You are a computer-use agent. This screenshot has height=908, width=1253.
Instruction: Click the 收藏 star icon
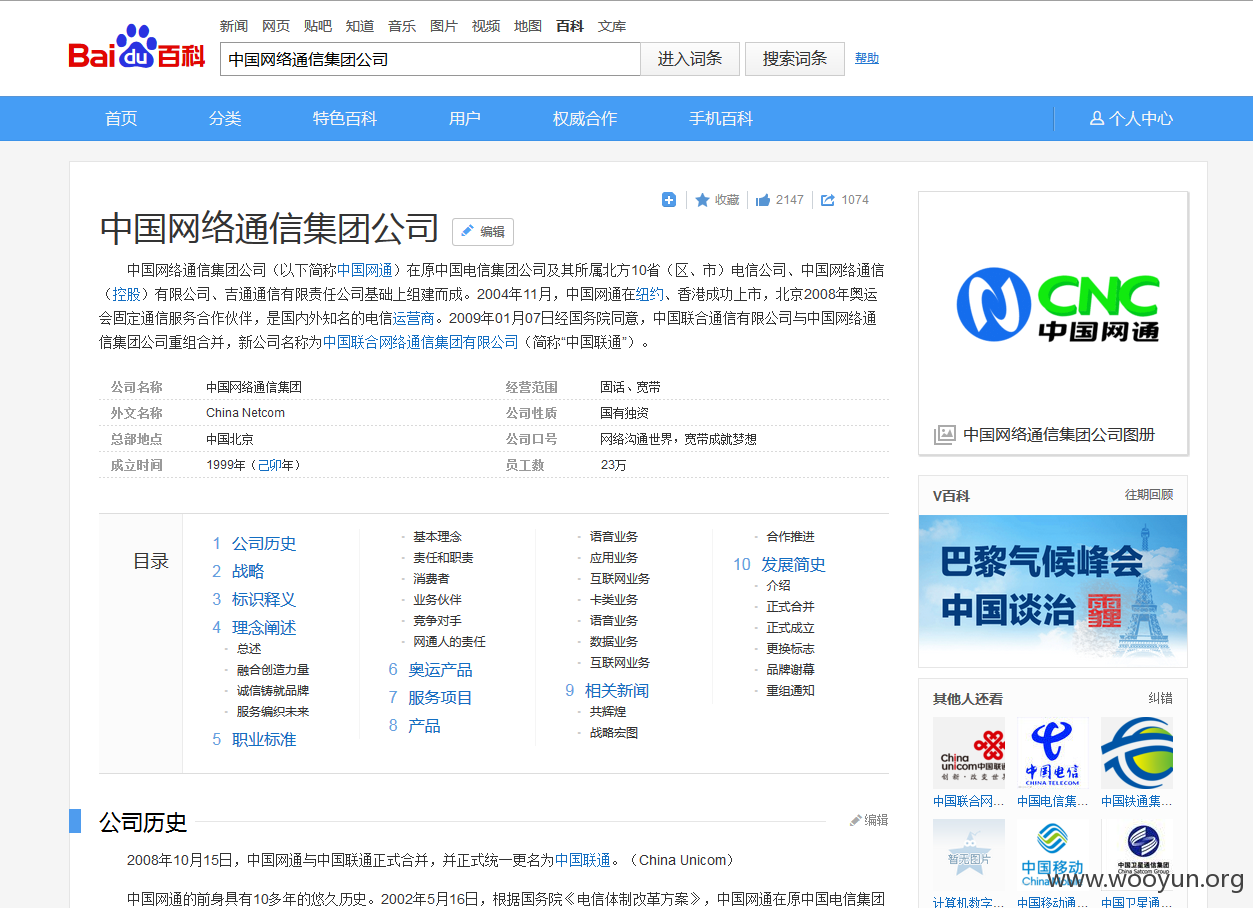point(702,200)
